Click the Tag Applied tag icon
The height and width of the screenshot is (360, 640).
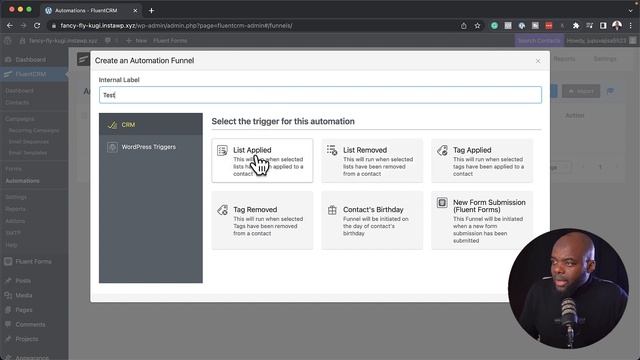(x=442, y=150)
